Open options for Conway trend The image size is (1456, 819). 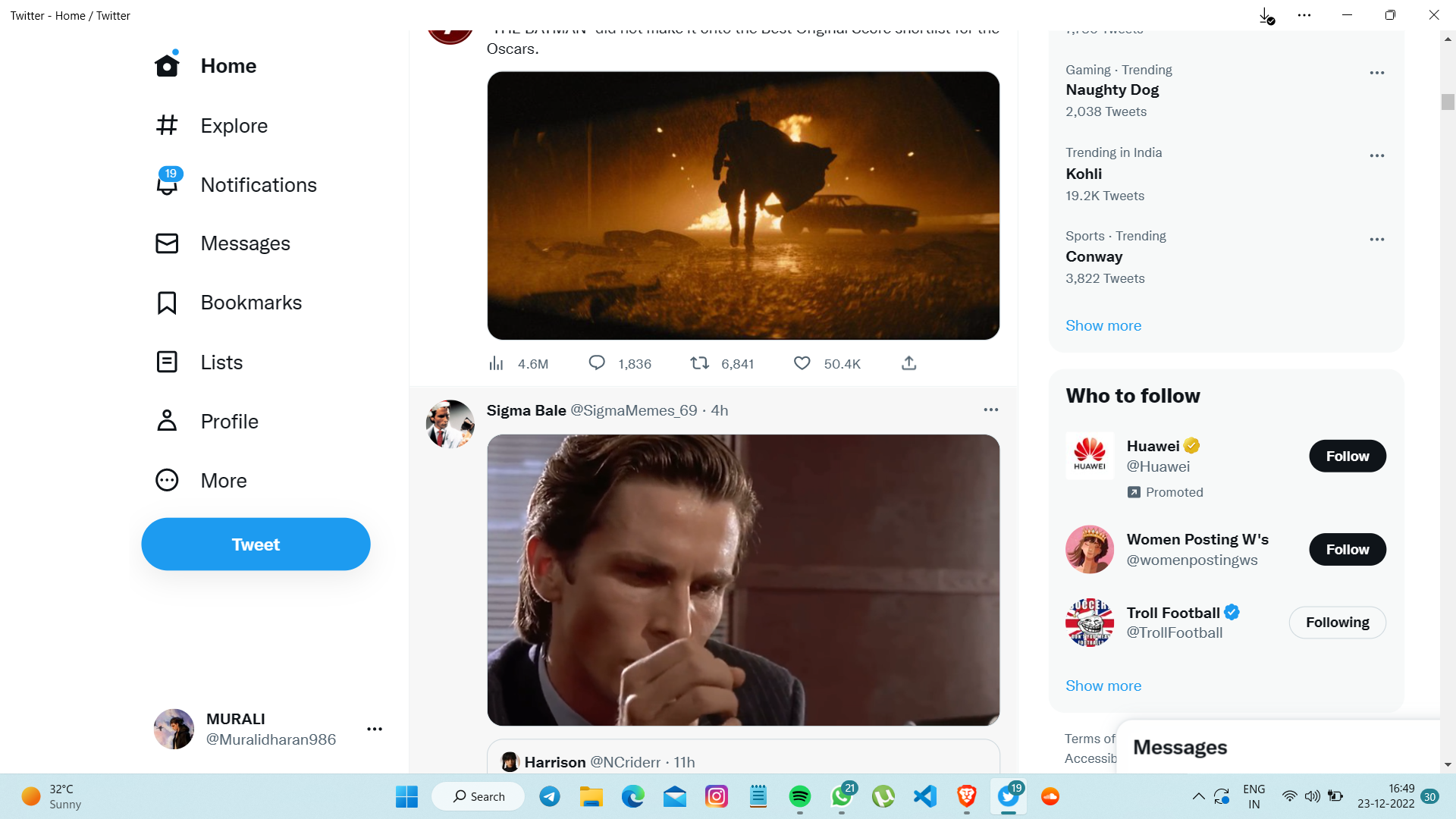[x=1377, y=239]
